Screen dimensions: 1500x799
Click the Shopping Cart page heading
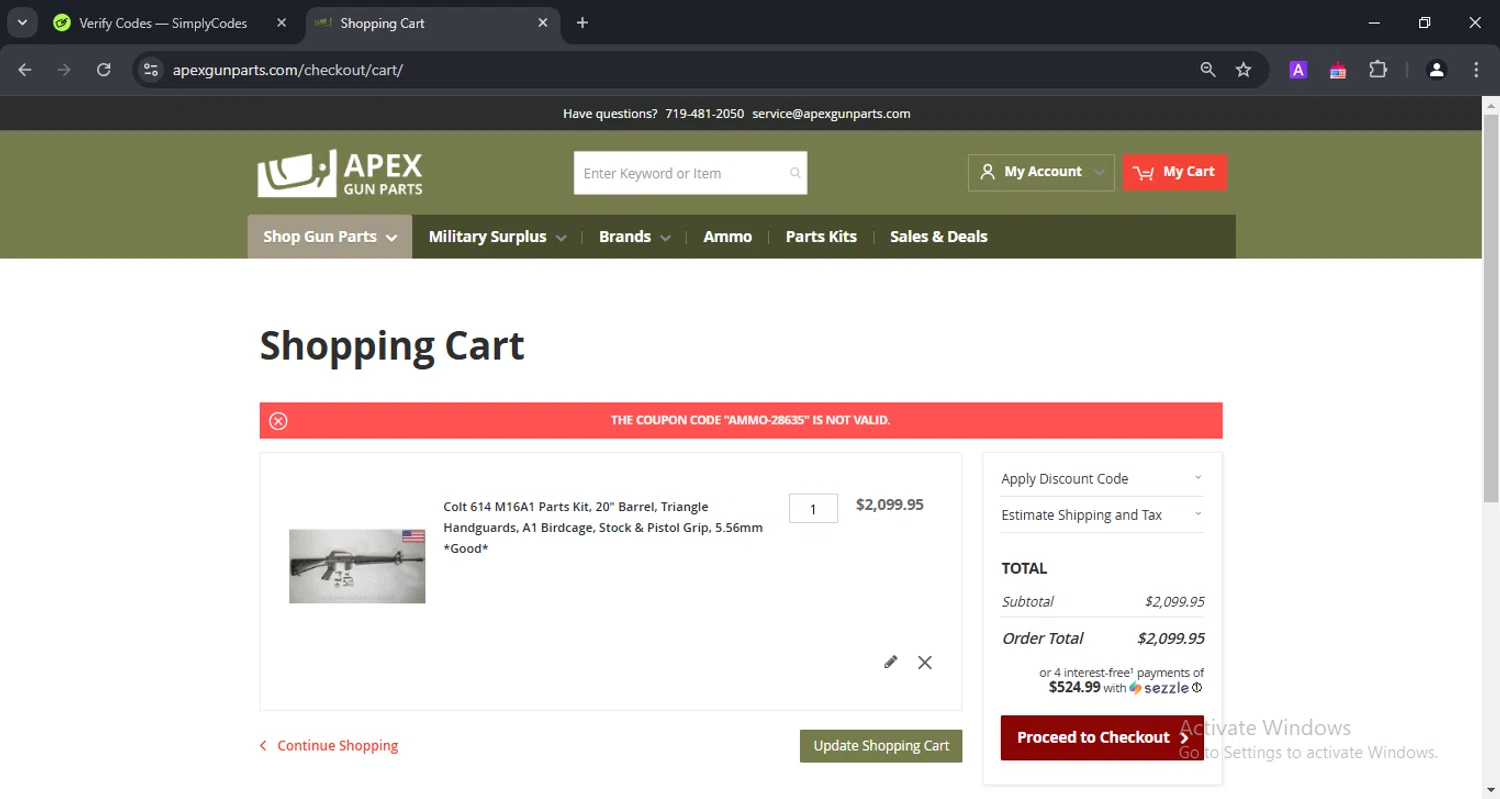point(392,346)
